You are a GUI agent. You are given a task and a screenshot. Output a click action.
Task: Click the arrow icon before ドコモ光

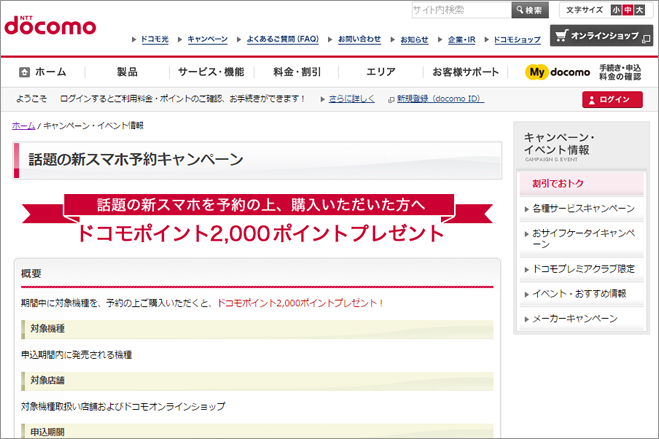pos(134,39)
